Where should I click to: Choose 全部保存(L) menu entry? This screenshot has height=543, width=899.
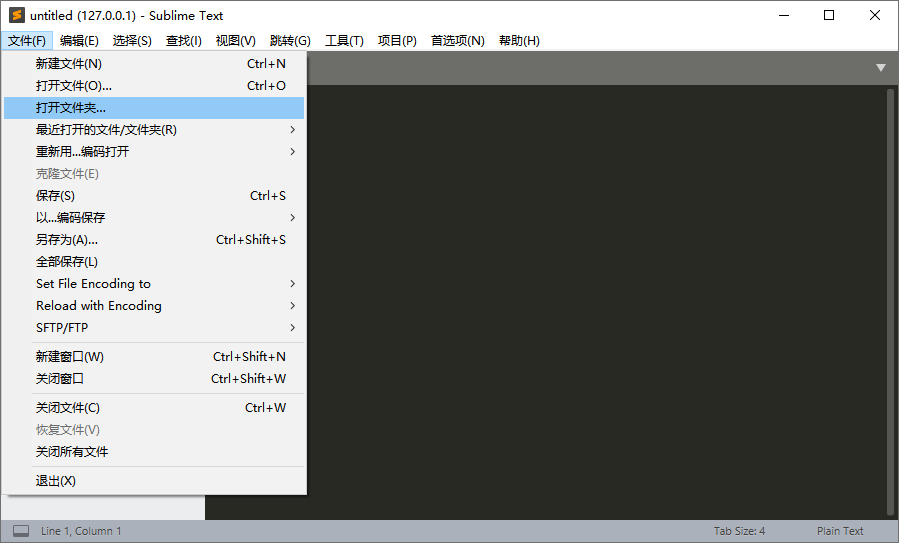(154, 262)
